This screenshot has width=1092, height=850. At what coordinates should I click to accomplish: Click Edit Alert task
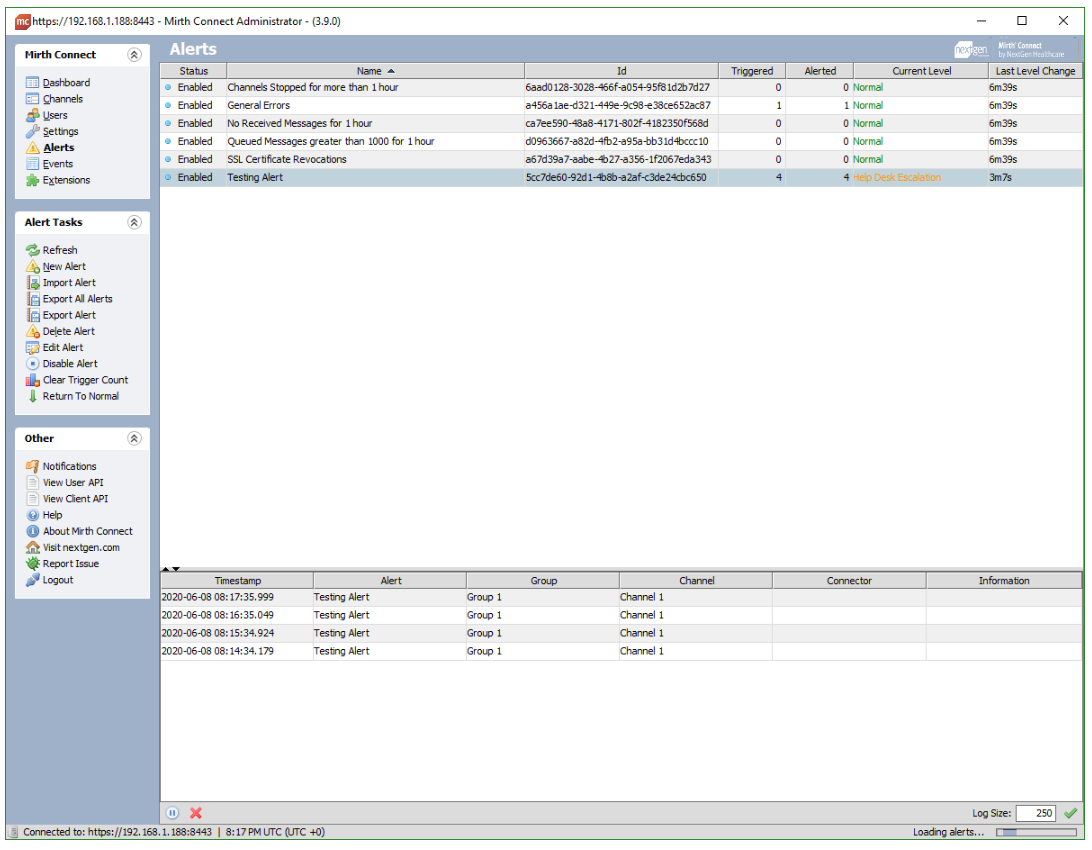[x=55, y=347]
